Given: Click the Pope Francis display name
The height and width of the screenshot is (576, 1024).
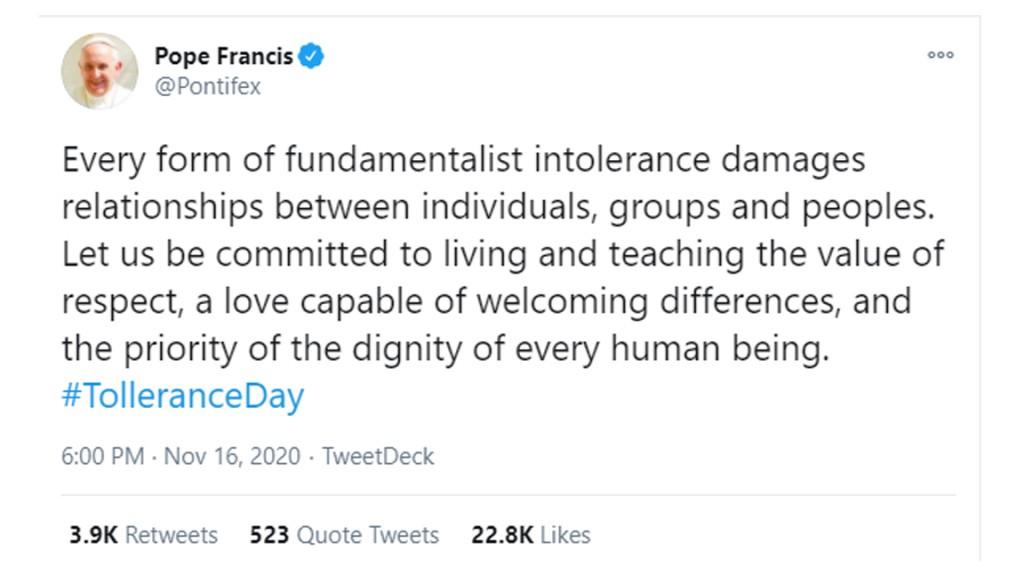Looking at the screenshot, I should [x=223, y=56].
